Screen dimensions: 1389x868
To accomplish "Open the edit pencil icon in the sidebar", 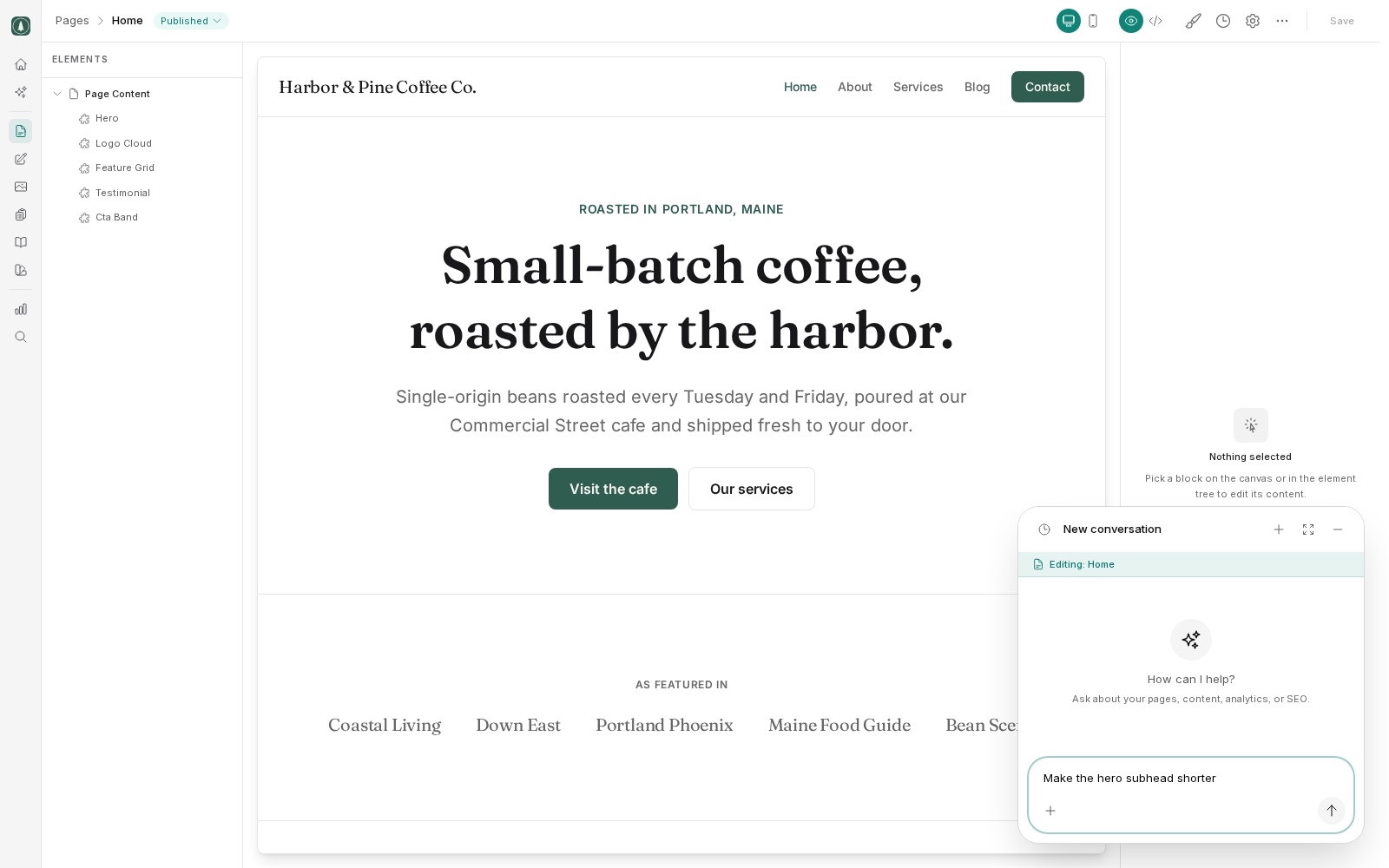I will (21, 159).
